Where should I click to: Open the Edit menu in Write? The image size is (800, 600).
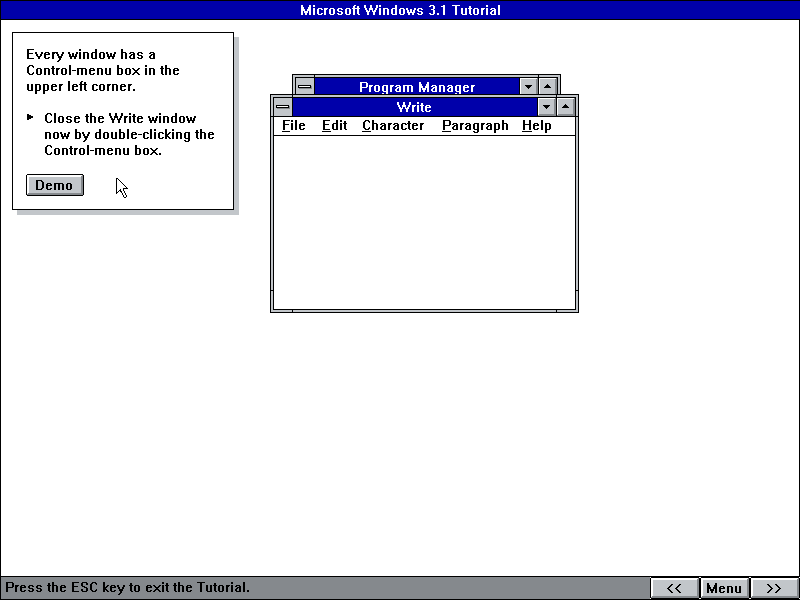pos(334,126)
